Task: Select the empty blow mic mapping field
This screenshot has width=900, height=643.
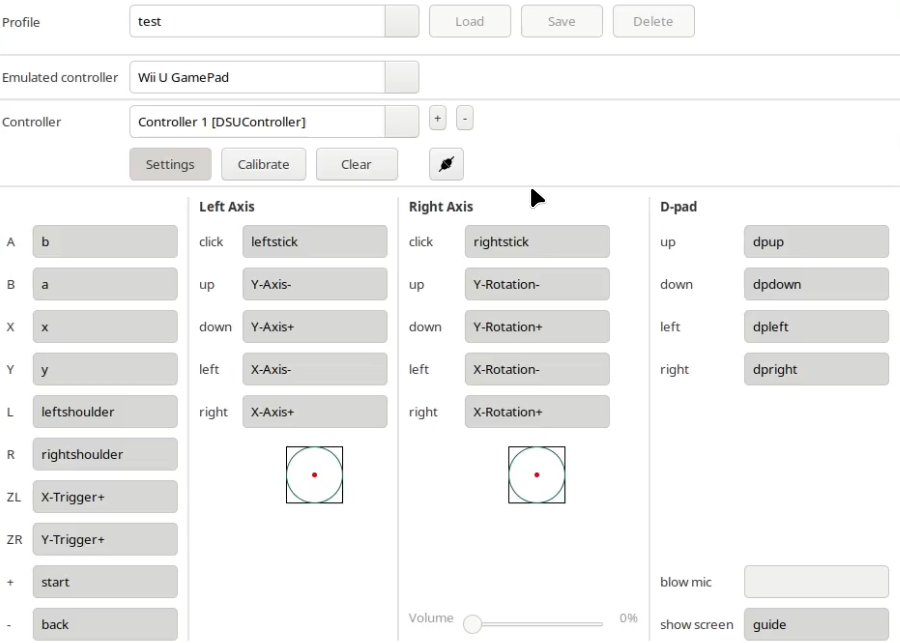Action: (x=816, y=582)
